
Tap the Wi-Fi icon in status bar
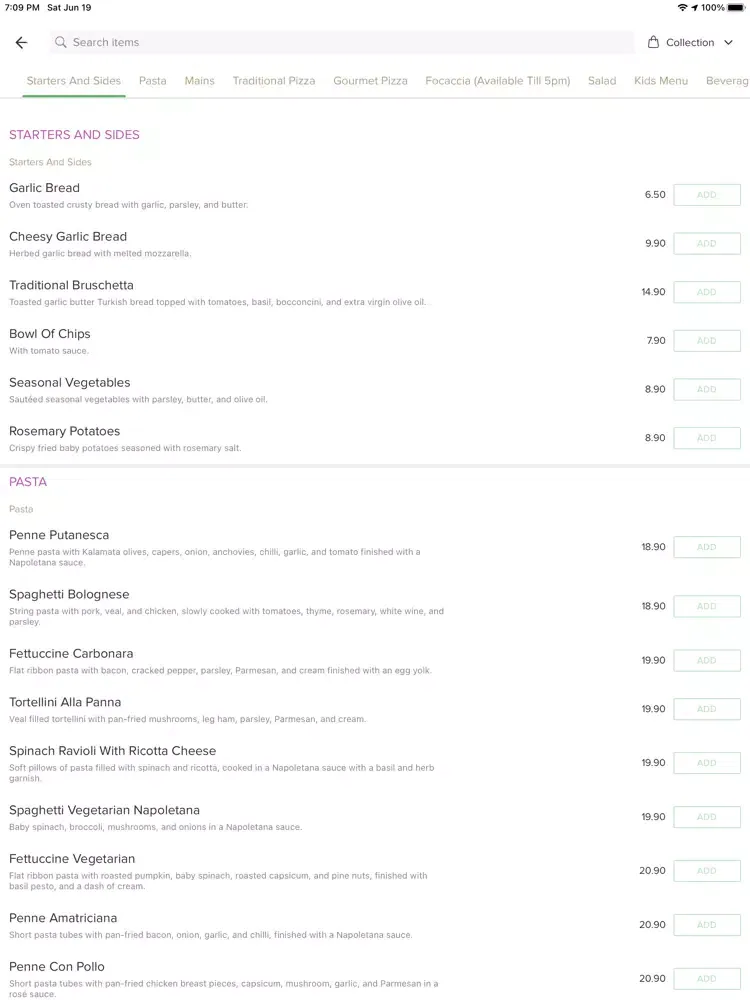[x=682, y=8]
